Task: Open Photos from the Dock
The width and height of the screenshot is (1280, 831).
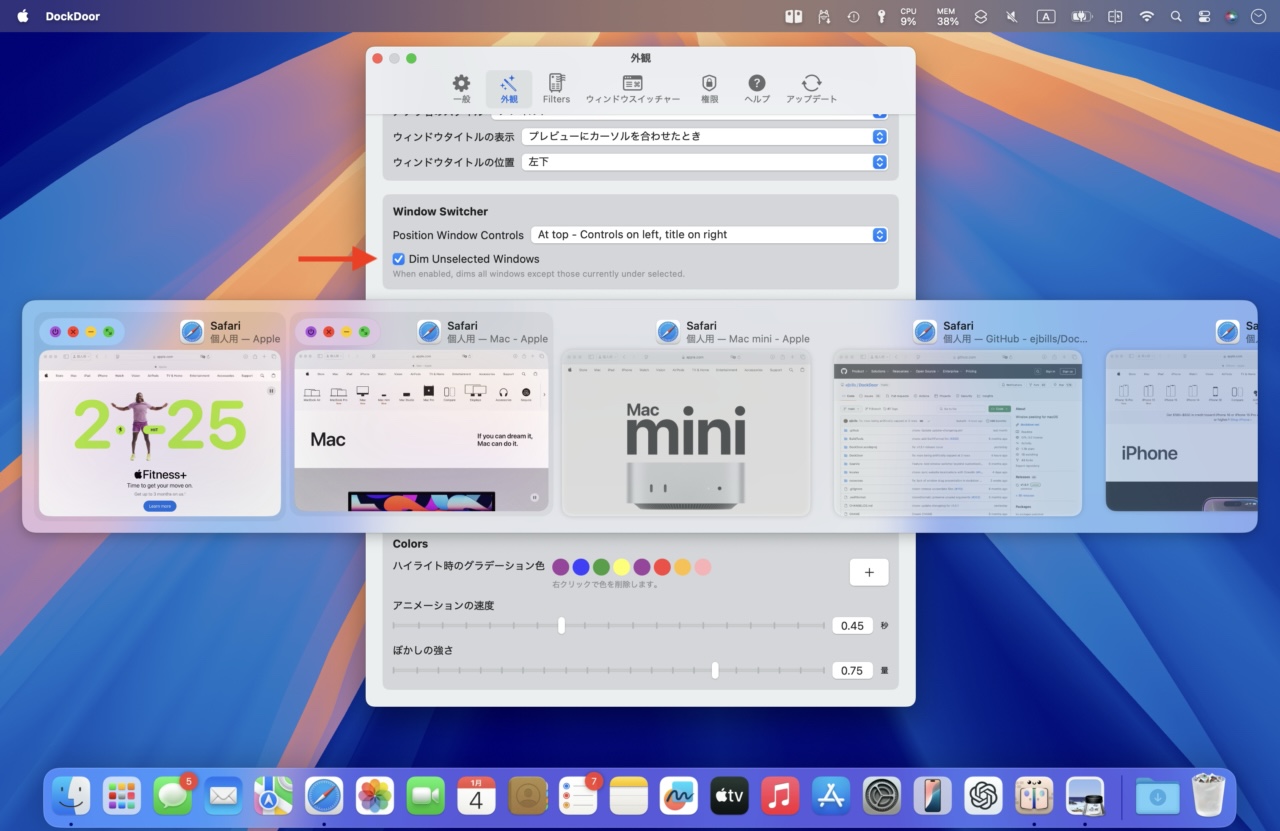Action: 375,796
